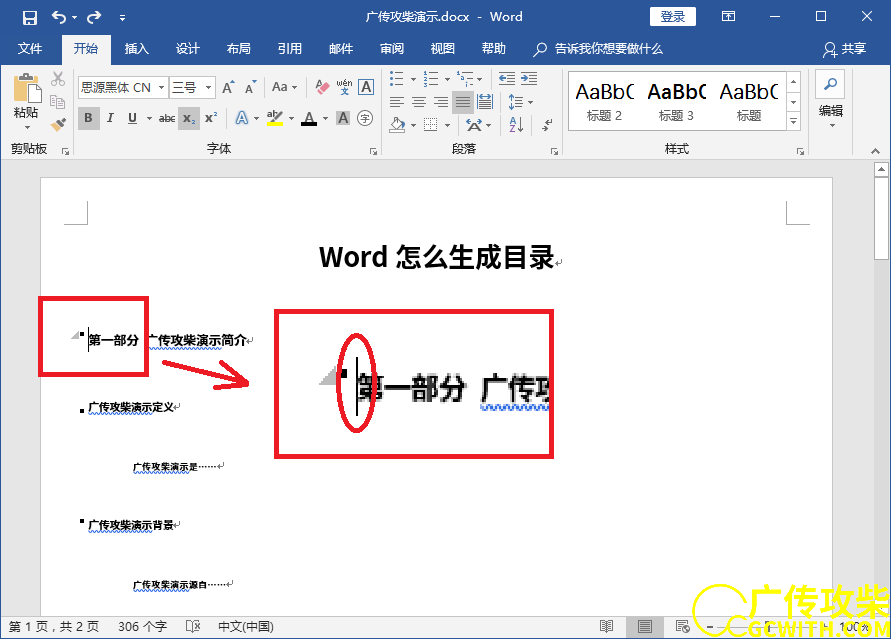Apply the yellow text highlight color
The height and width of the screenshot is (639, 891).
pyautogui.click(x=275, y=118)
